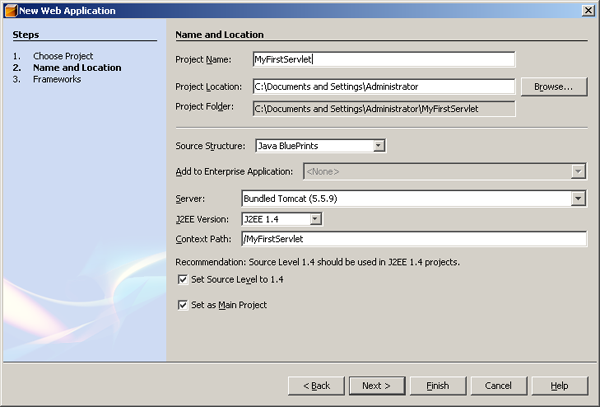Toggle Set Source Level to 1.4 checkbox
Screen dimensions: 600x407
182,280
